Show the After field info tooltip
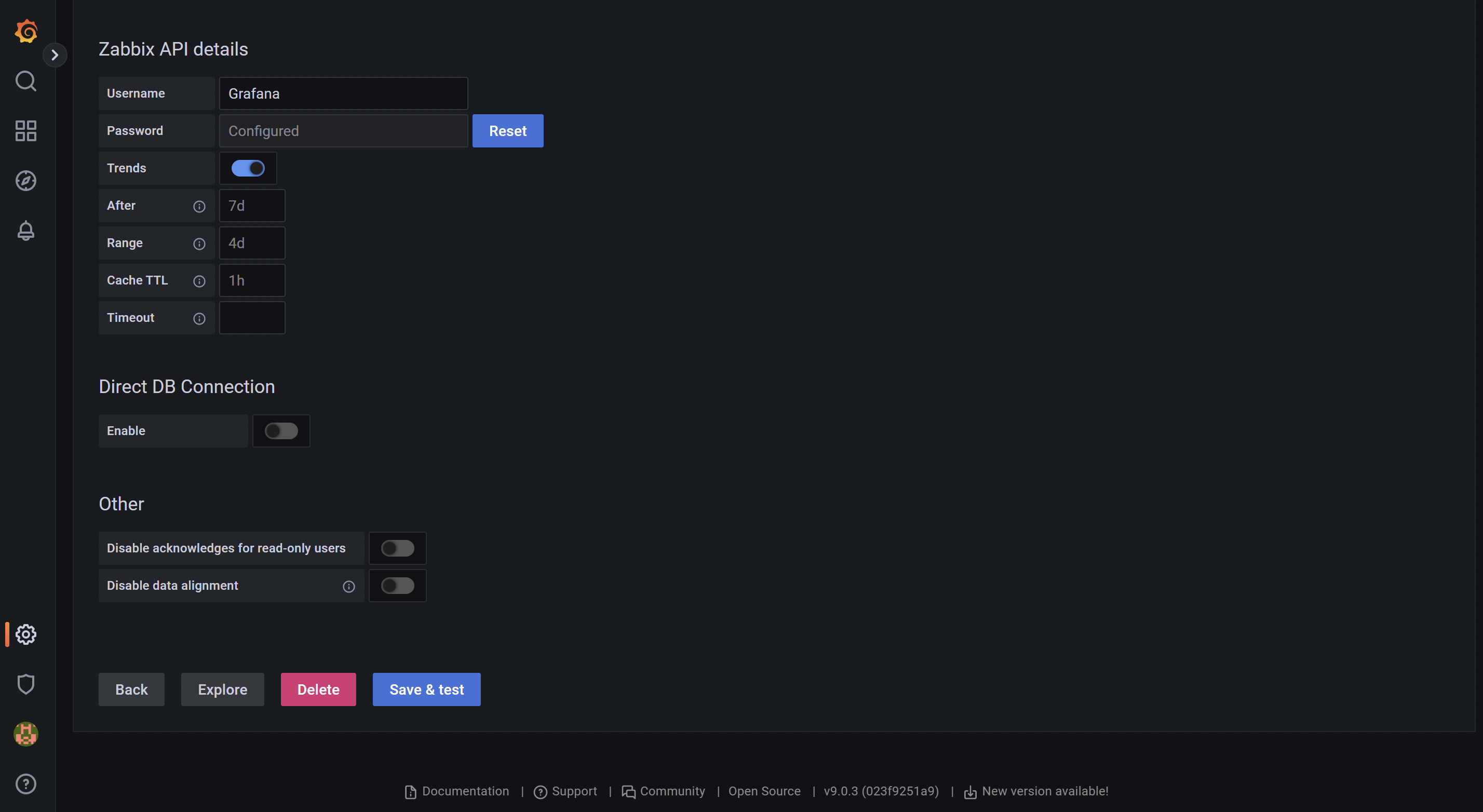Image resolution: width=1483 pixels, height=812 pixels. tap(199, 206)
